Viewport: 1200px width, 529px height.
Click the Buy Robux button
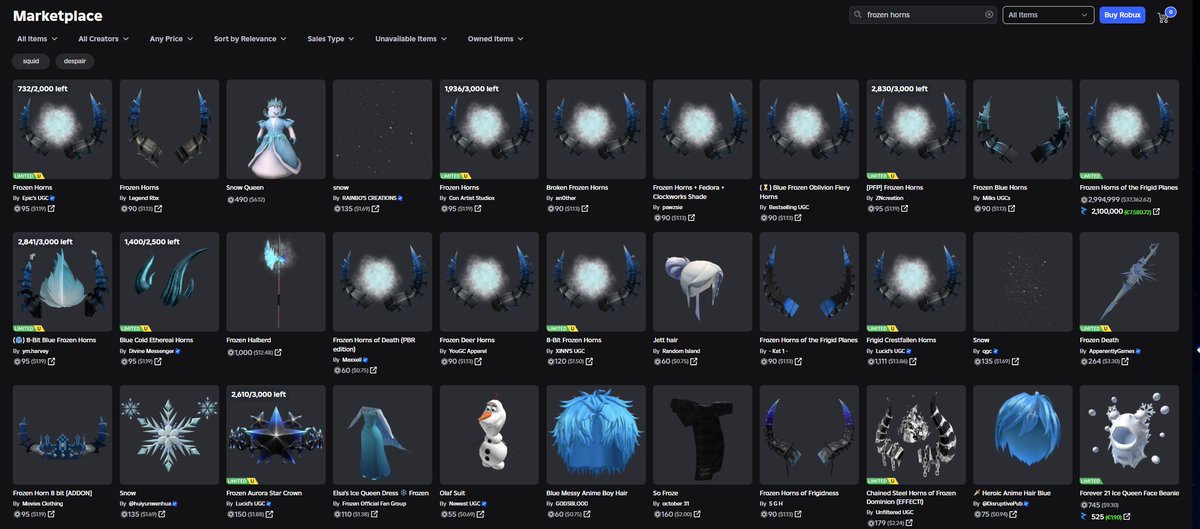click(1123, 15)
